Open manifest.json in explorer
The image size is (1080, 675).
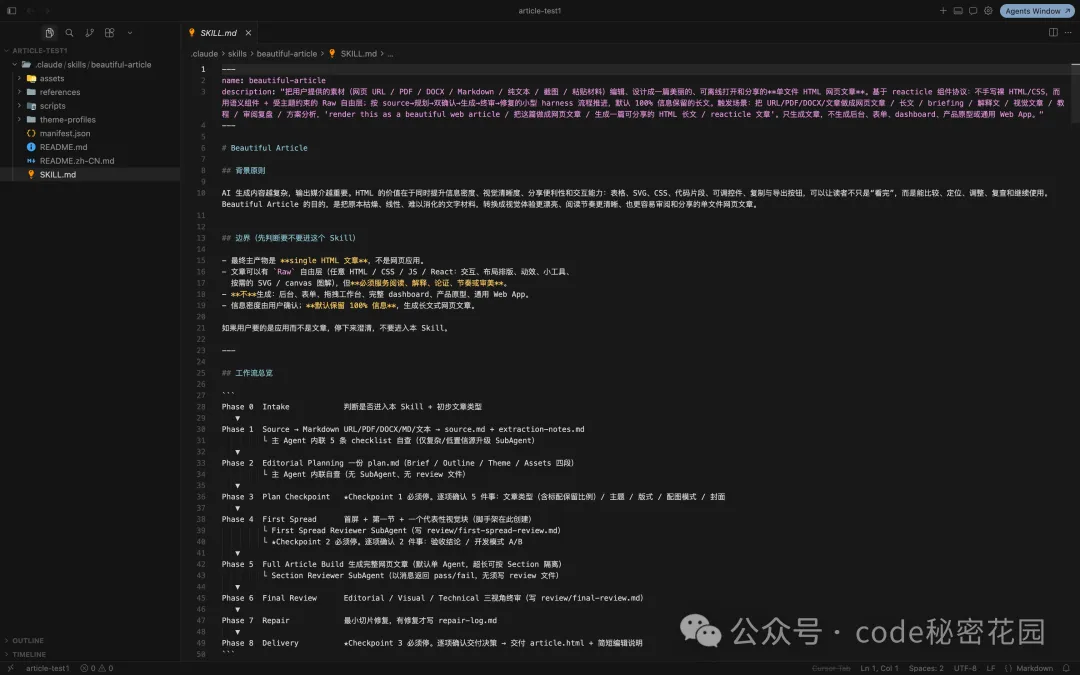pyautogui.click(x=64, y=134)
